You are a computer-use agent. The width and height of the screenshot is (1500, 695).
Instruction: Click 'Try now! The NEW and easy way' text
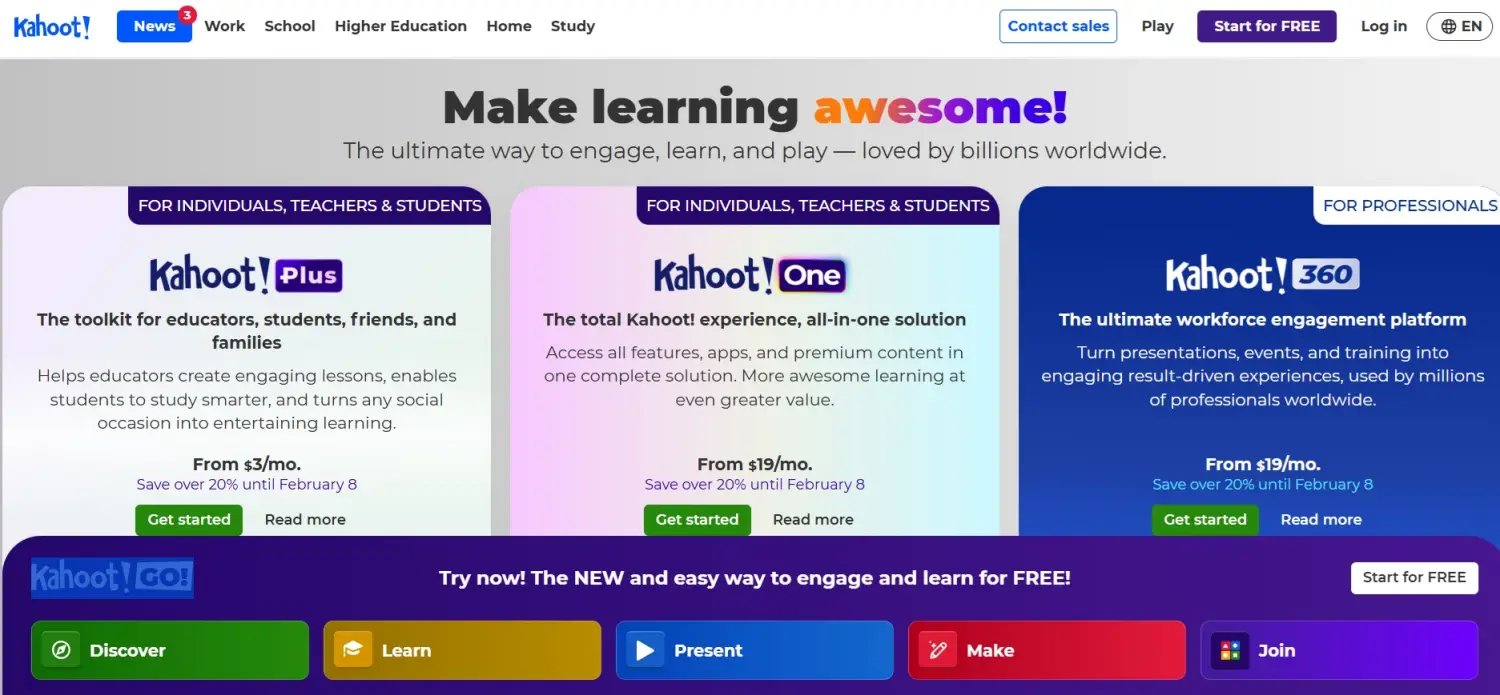[x=754, y=578]
